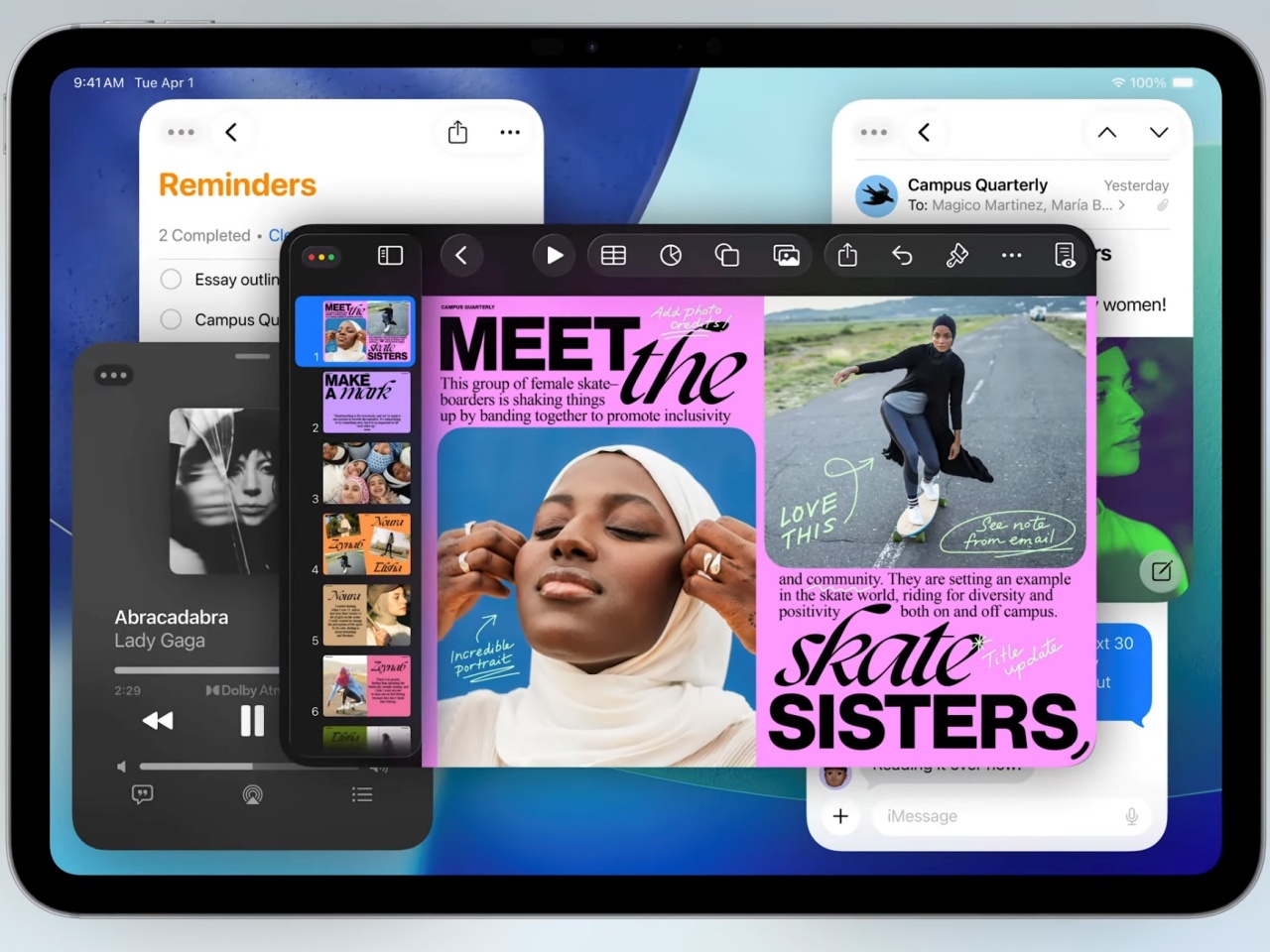Show lyrics in Music player
The image size is (1270, 952).
143,794
